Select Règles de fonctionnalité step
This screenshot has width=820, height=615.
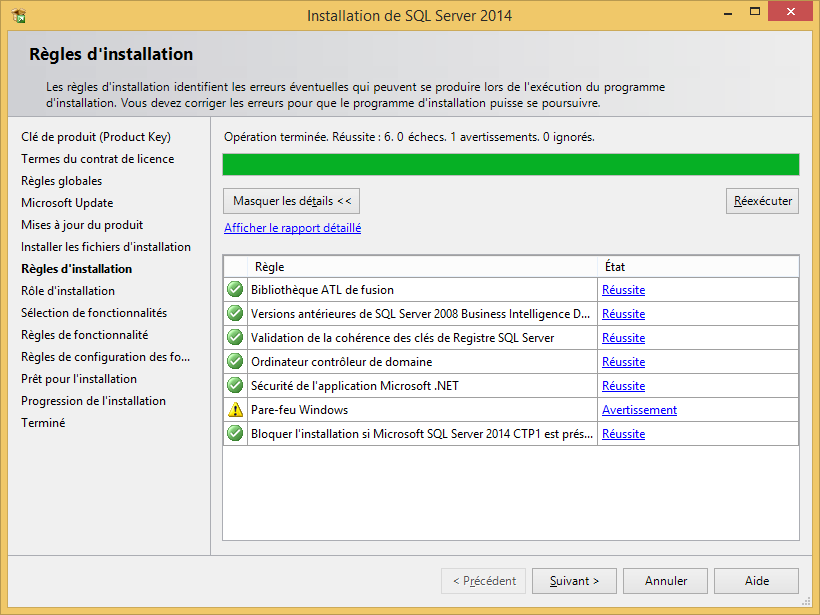[x=85, y=335]
